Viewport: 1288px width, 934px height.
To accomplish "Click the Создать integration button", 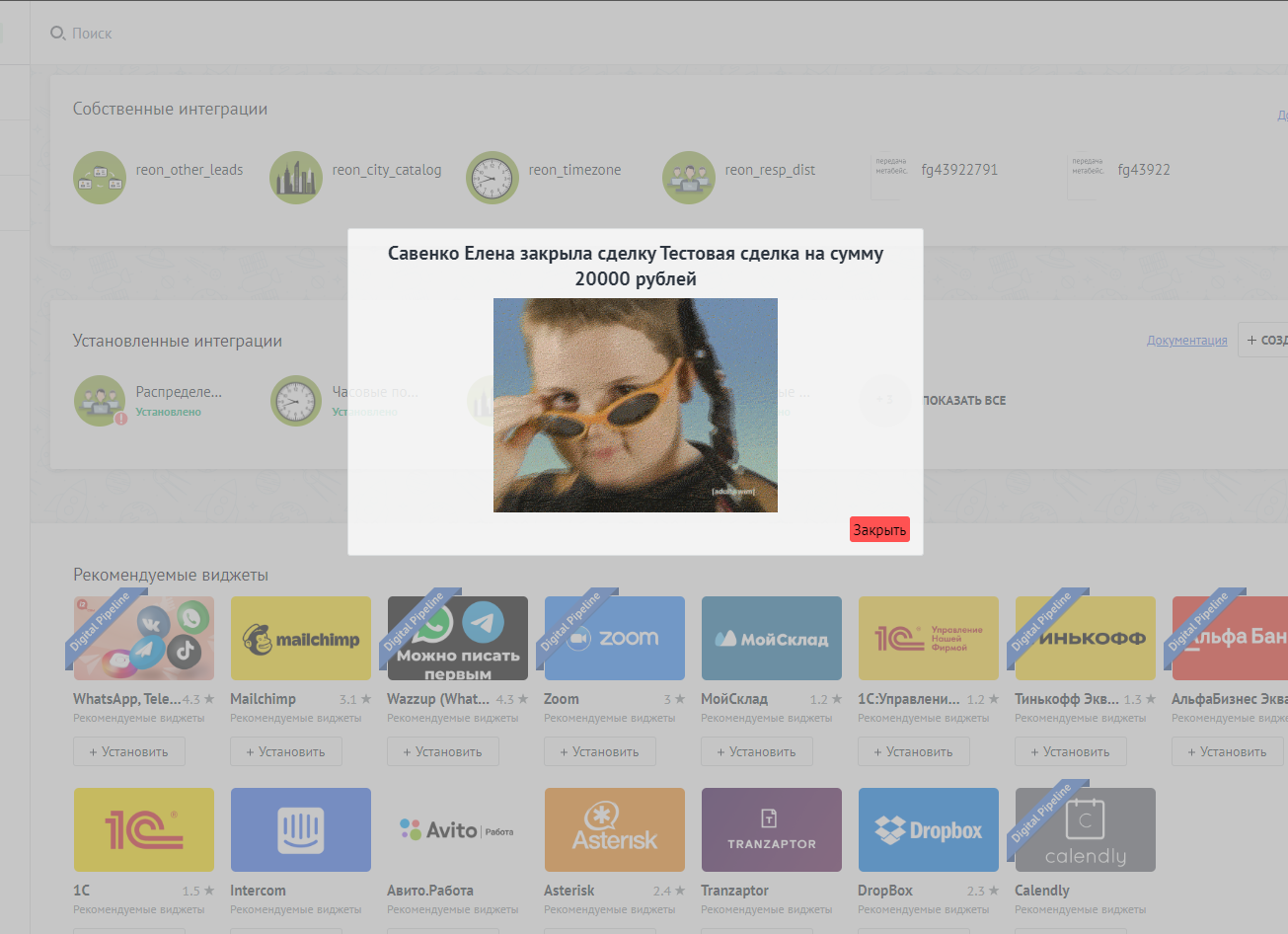I will pyautogui.click(x=1264, y=340).
